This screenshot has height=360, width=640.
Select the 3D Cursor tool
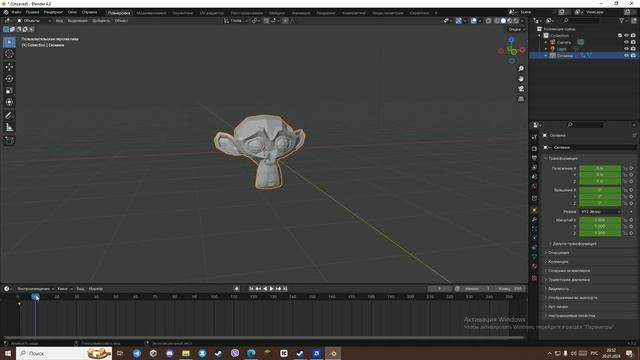click(x=9, y=54)
